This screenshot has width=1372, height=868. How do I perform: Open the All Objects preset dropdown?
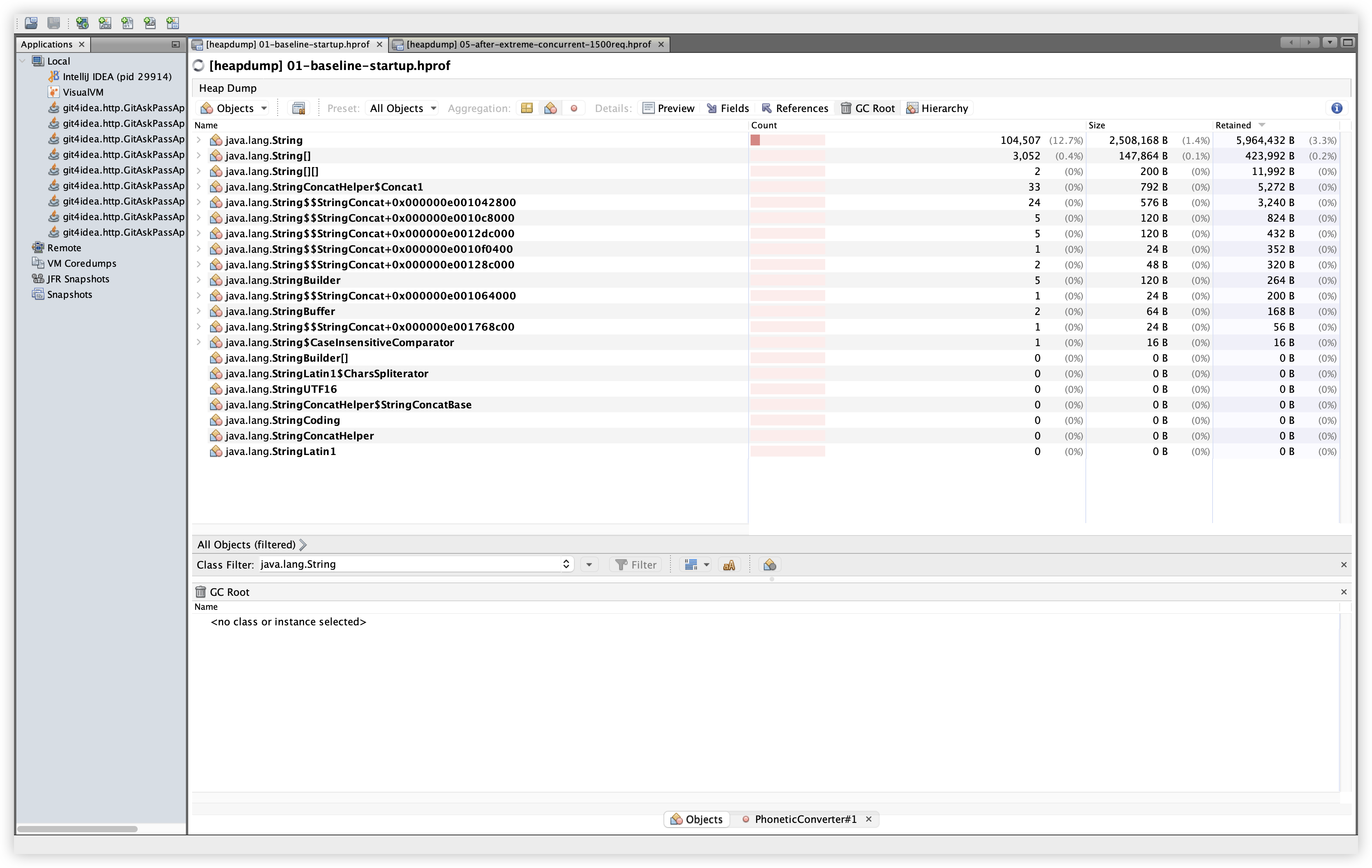point(402,108)
